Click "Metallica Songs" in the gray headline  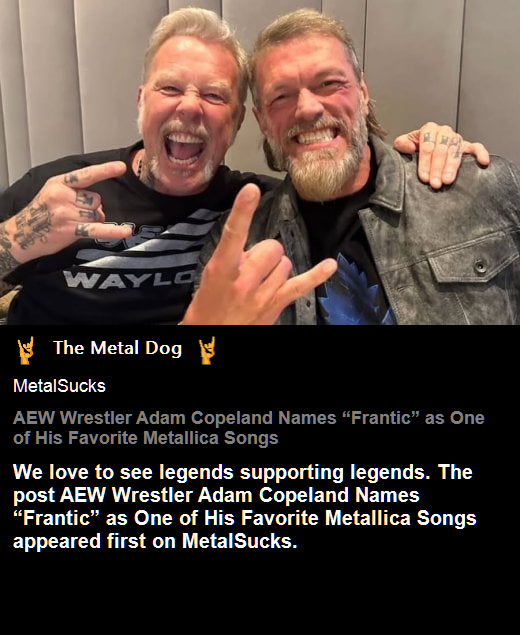[211, 438]
